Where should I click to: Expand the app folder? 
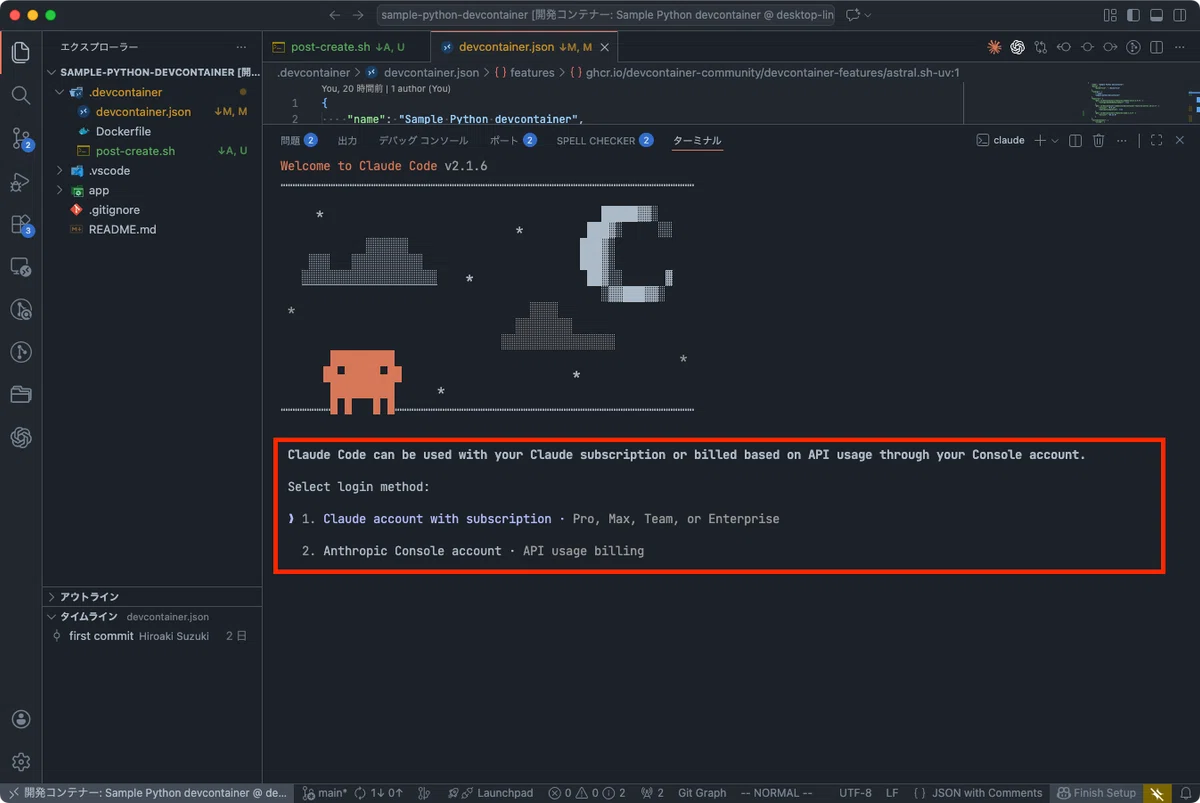point(152,190)
